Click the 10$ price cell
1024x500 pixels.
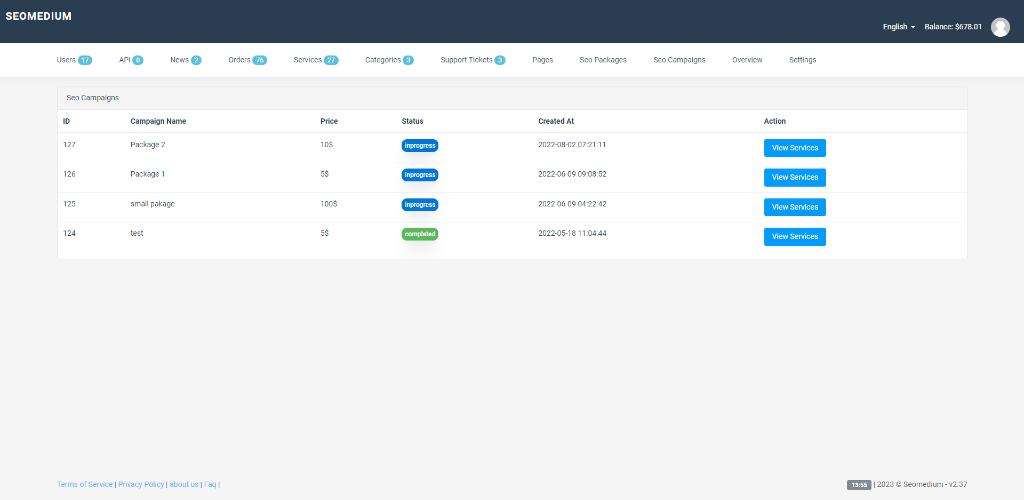(x=327, y=145)
